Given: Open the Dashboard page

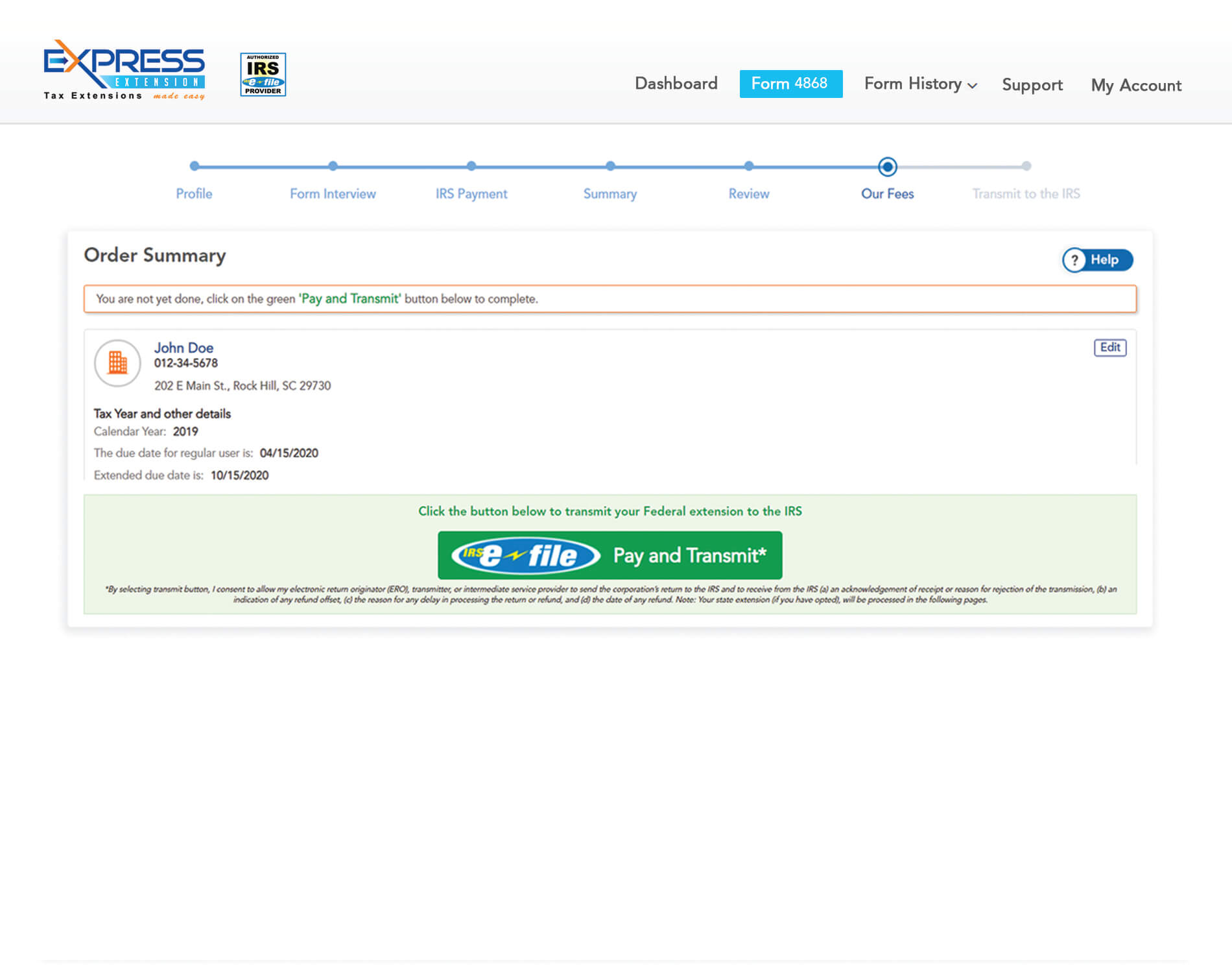Looking at the screenshot, I should pyautogui.click(x=676, y=84).
